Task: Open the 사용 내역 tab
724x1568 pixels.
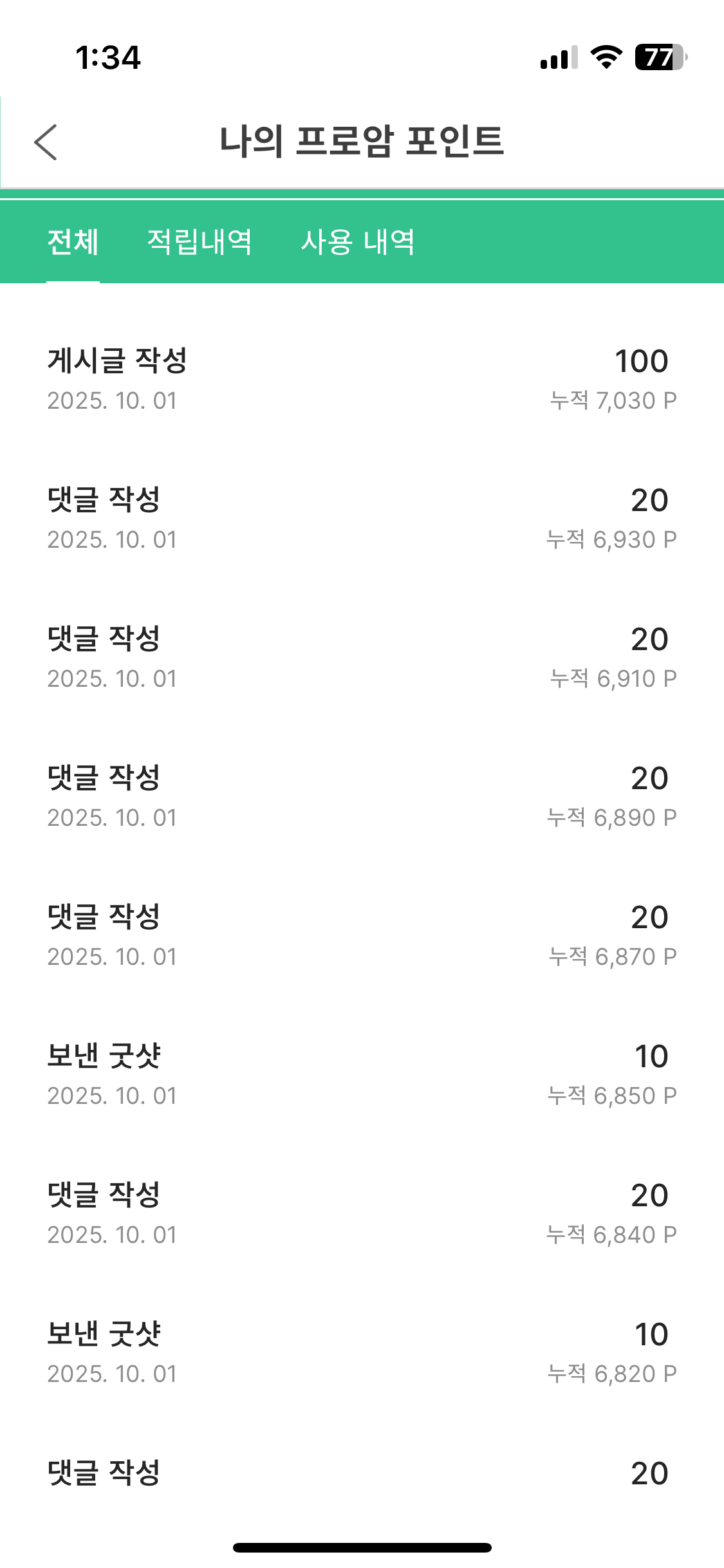Action: 358,243
